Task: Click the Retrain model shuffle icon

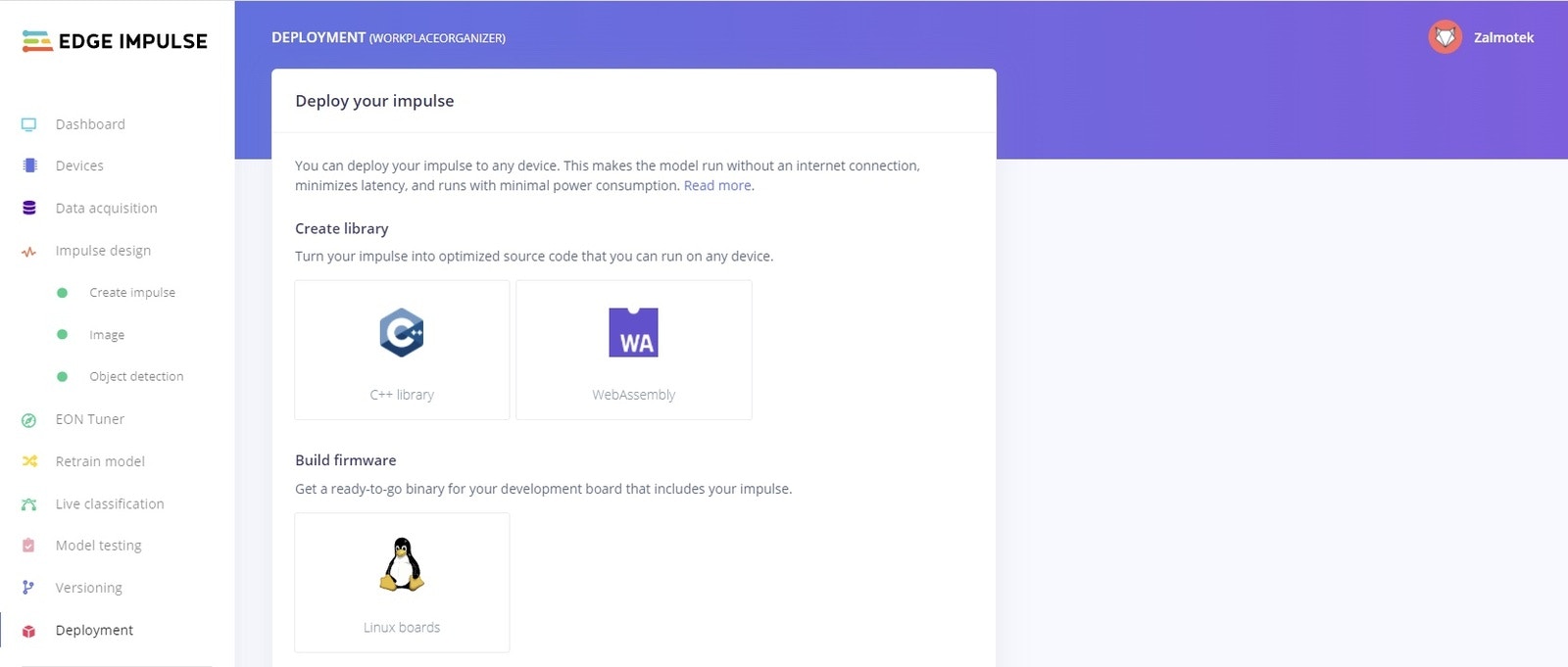Action: click(x=29, y=461)
